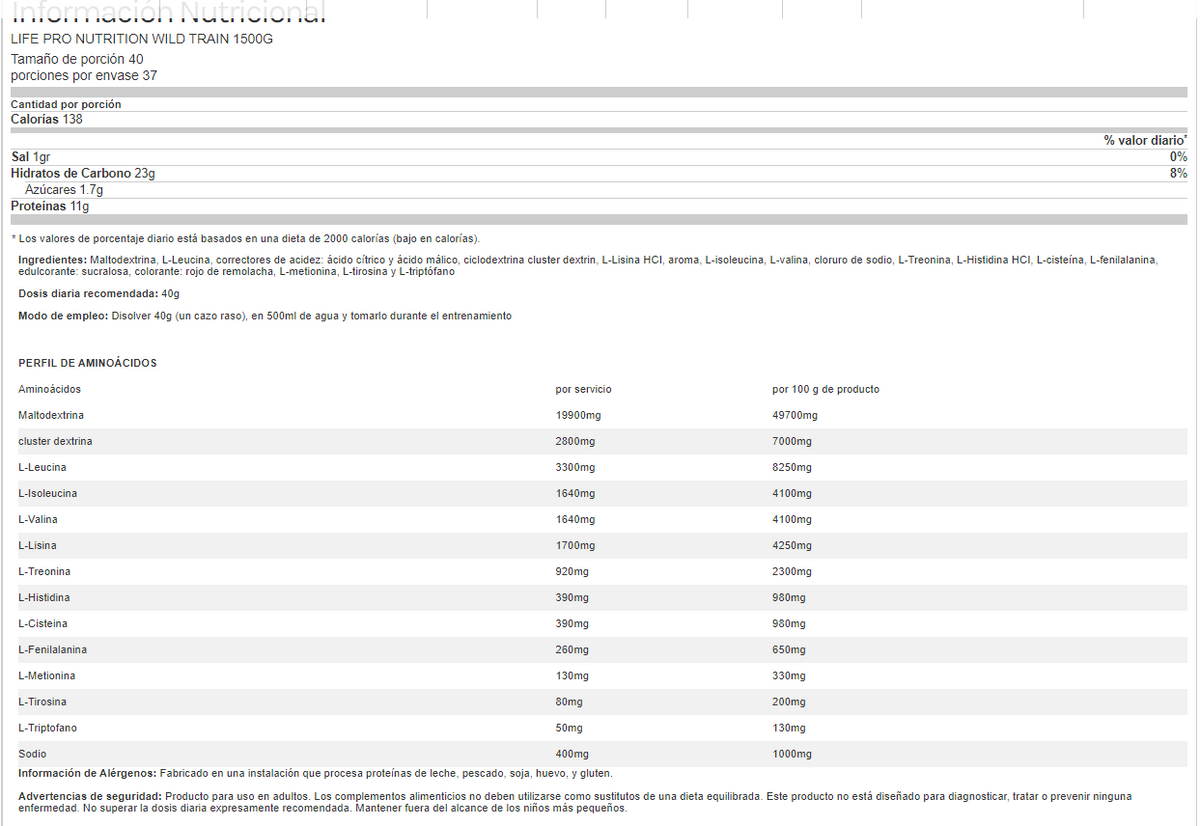
Task: Click the 'por 100 g de producto' column header
Action: [x=825, y=389]
